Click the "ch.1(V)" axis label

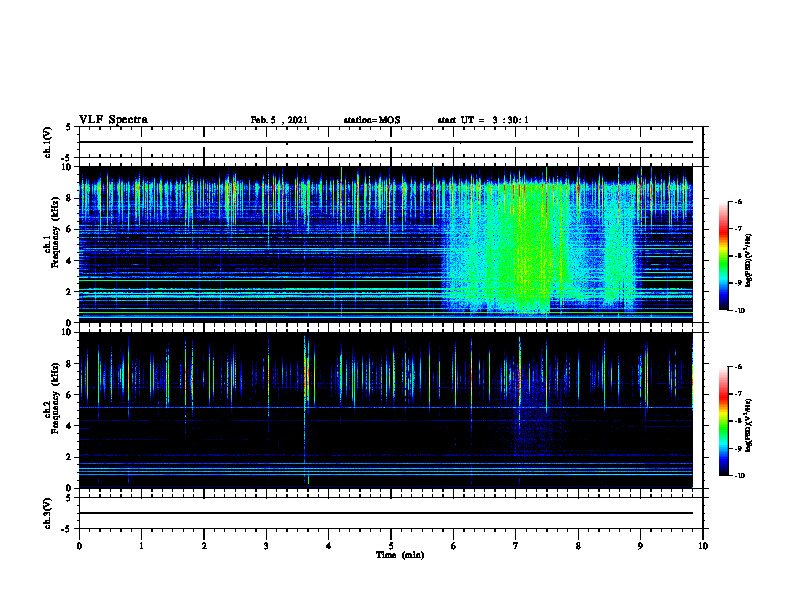pyautogui.click(x=48, y=142)
